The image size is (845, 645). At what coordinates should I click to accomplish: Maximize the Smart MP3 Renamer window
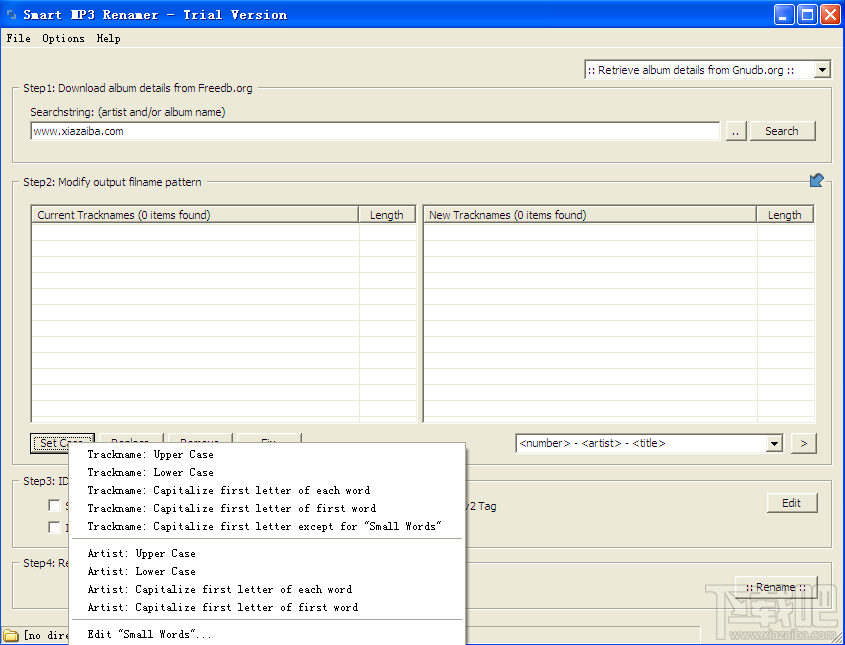tap(807, 15)
